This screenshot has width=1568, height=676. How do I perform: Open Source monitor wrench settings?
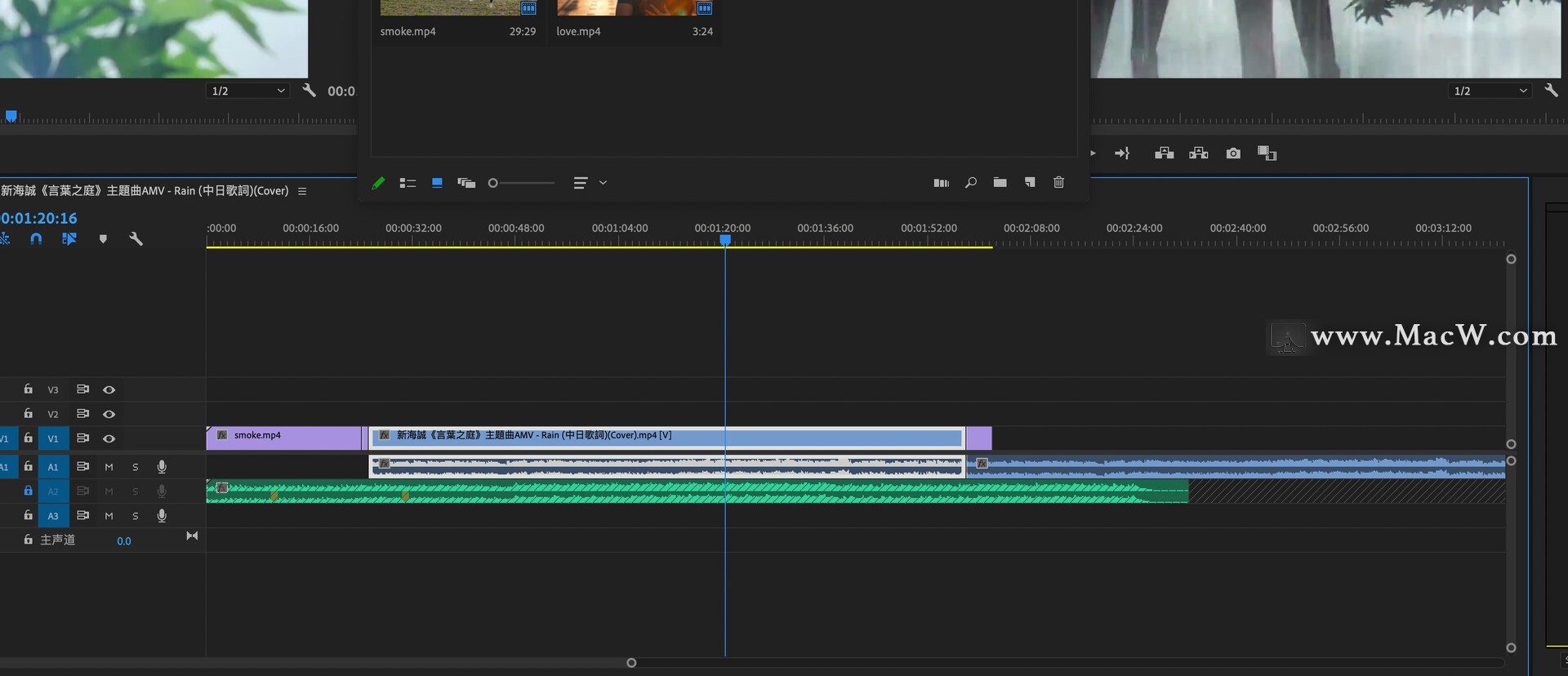point(309,90)
